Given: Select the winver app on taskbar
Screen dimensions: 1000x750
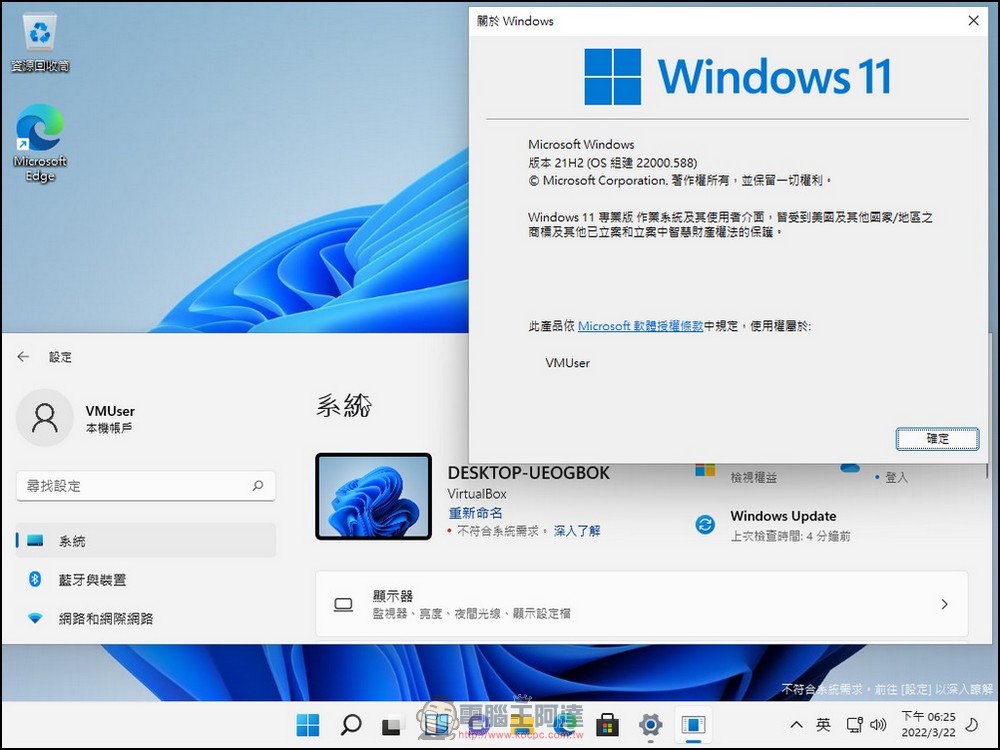Looking at the screenshot, I should point(692,724).
